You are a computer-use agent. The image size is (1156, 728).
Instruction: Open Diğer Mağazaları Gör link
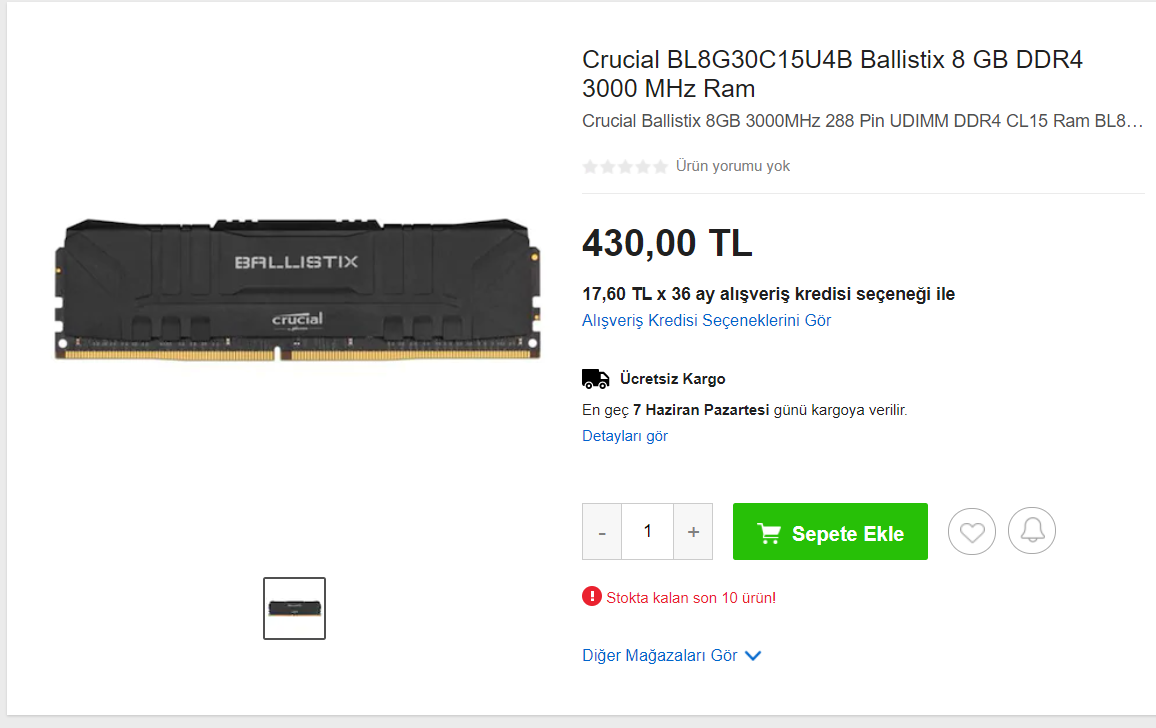coord(659,656)
